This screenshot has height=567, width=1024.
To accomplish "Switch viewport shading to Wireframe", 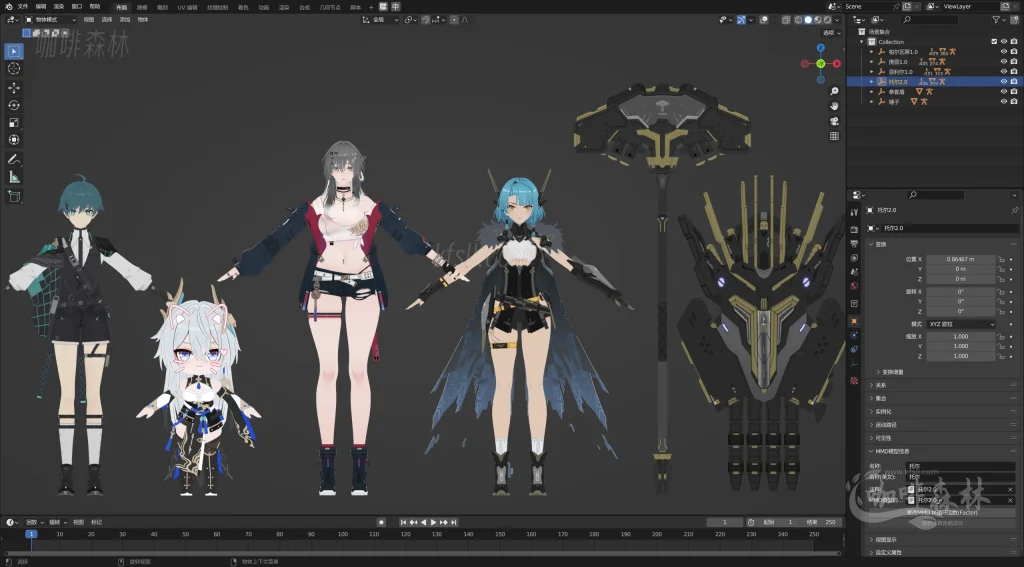I will point(798,20).
